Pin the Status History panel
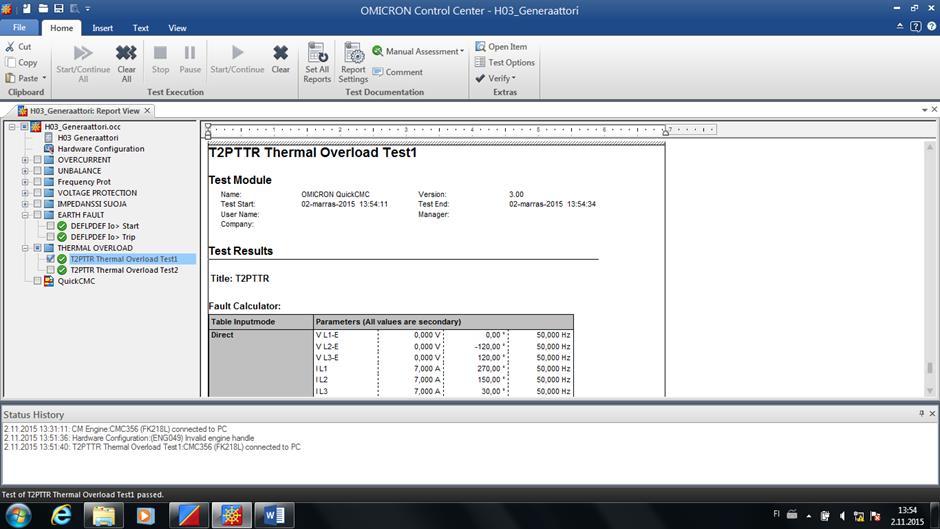This screenshot has height=529, width=940. pyautogui.click(x=921, y=413)
